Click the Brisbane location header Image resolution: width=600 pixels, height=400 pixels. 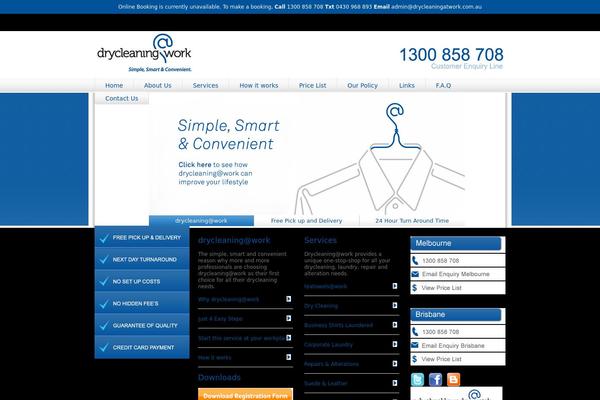456,315
